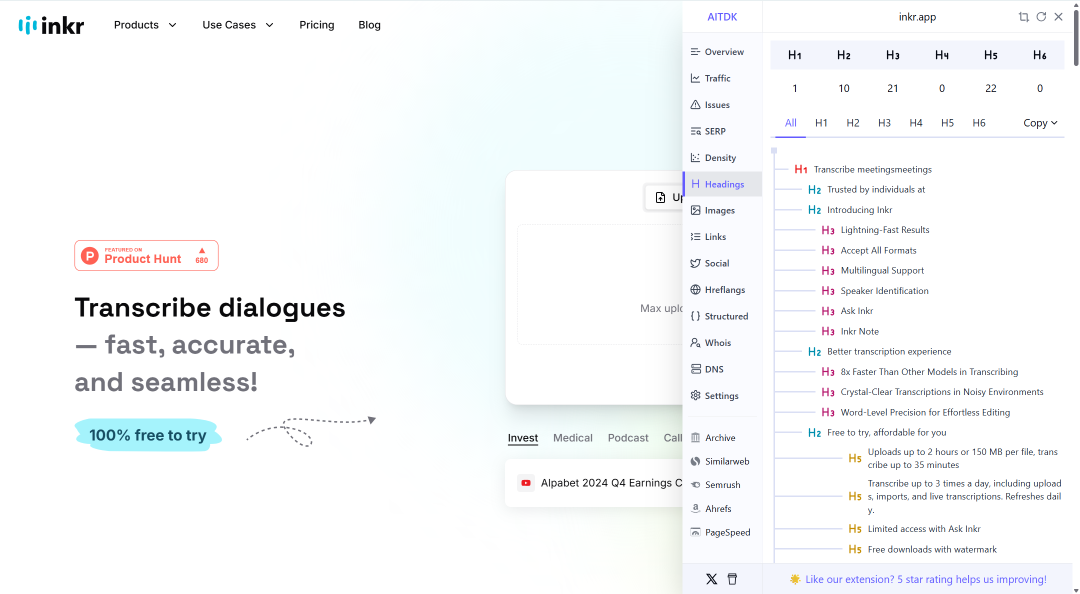Click the H5 count value 22
This screenshot has height=594, width=1080.
[x=990, y=88]
